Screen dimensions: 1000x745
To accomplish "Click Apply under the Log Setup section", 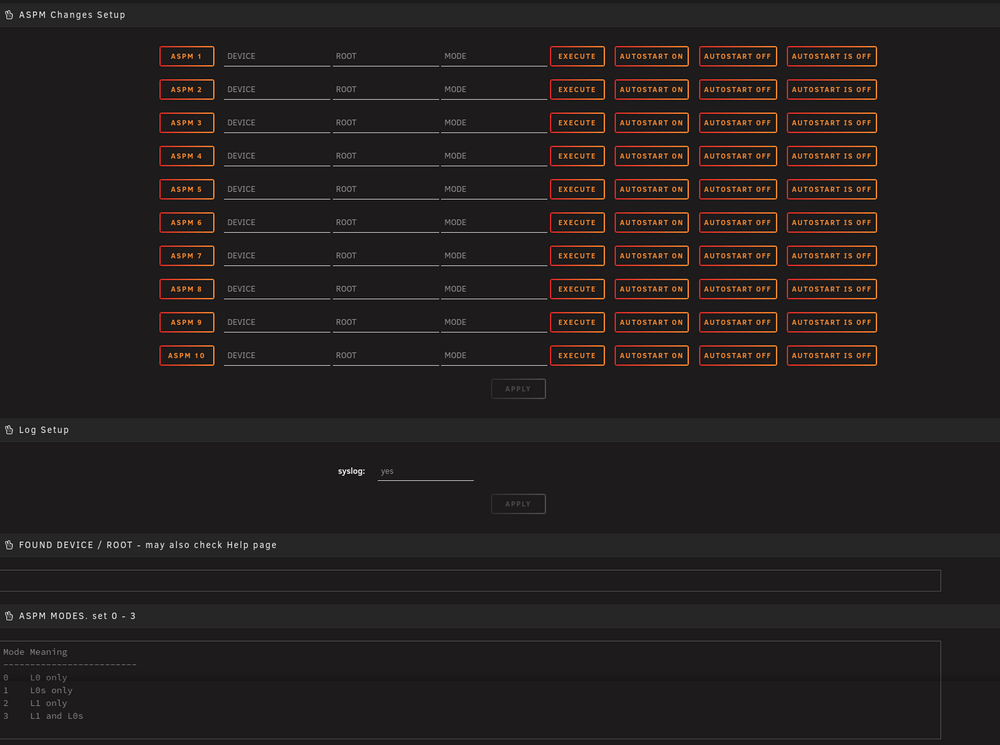I will coord(518,504).
